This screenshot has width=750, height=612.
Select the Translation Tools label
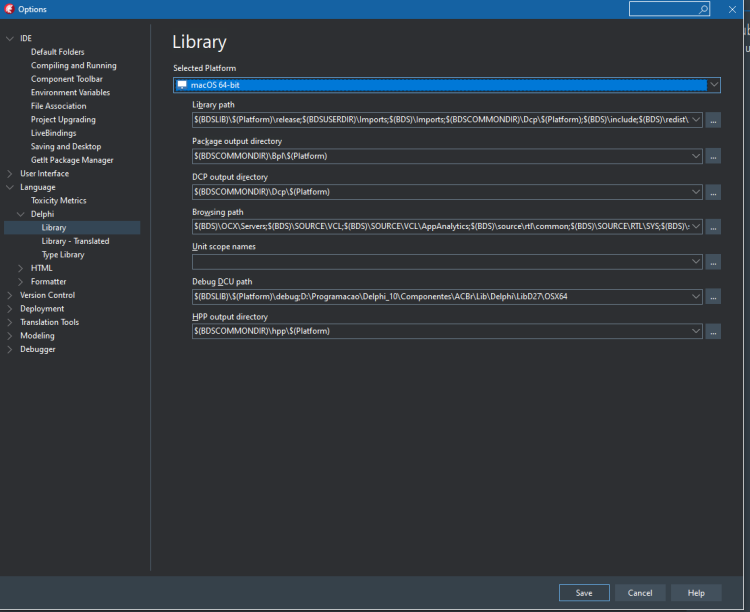click(49, 322)
